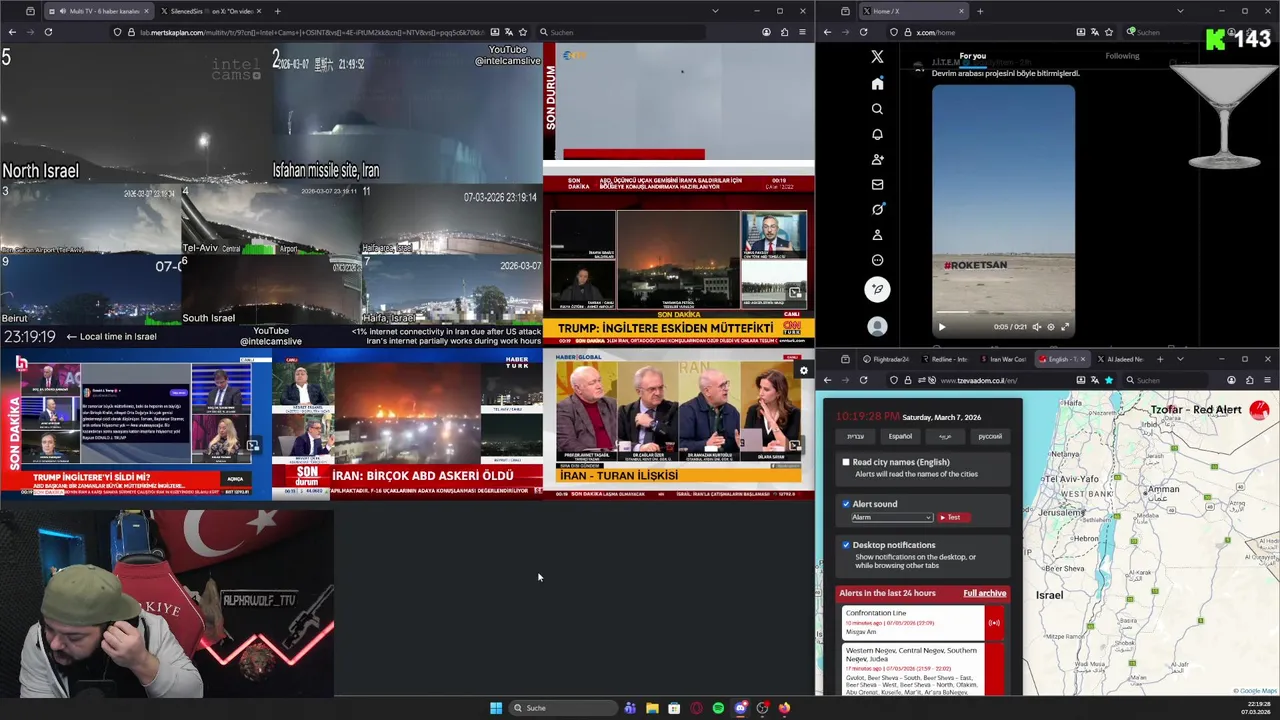Open Grok icon in X sidebar

pyautogui.click(x=877, y=209)
